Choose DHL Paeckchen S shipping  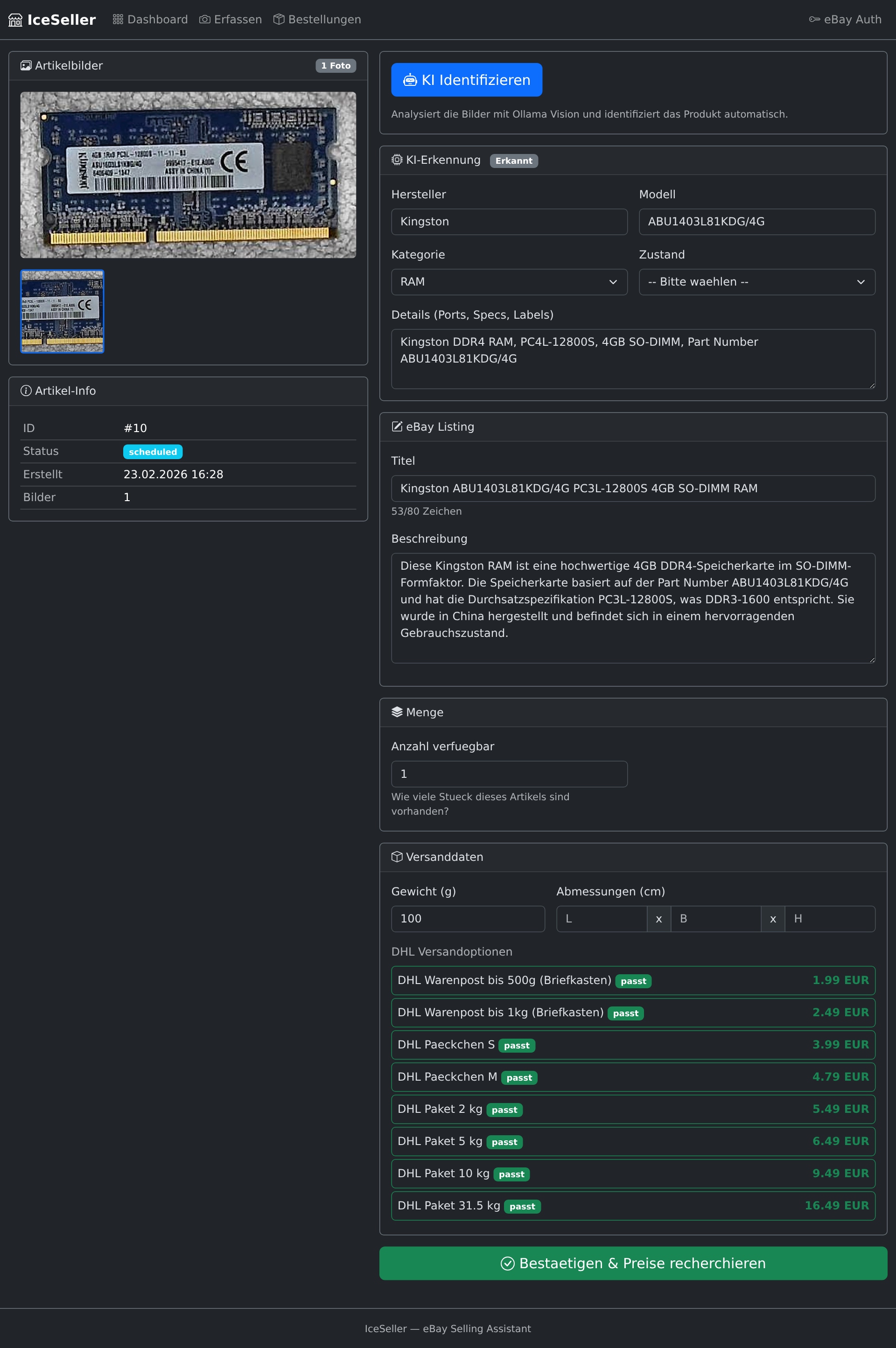coord(633,1045)
